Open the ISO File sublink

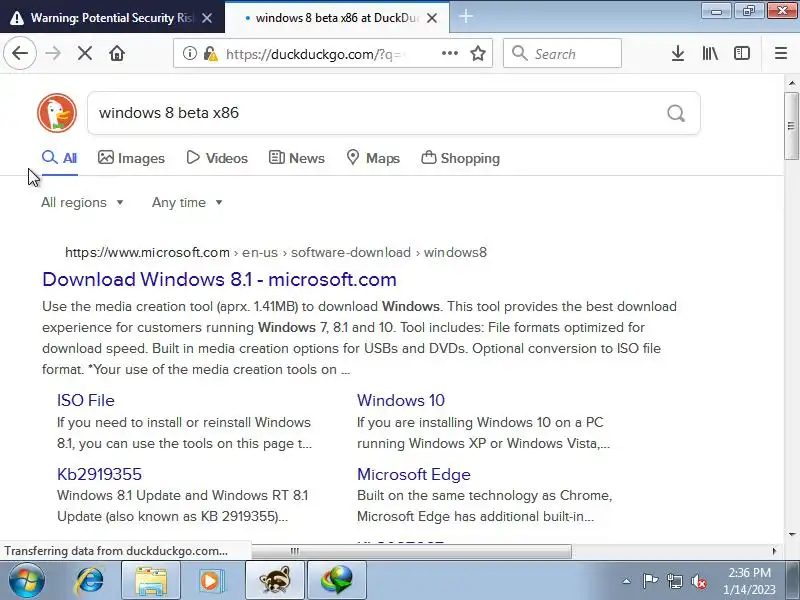click(x=86, y=401)
